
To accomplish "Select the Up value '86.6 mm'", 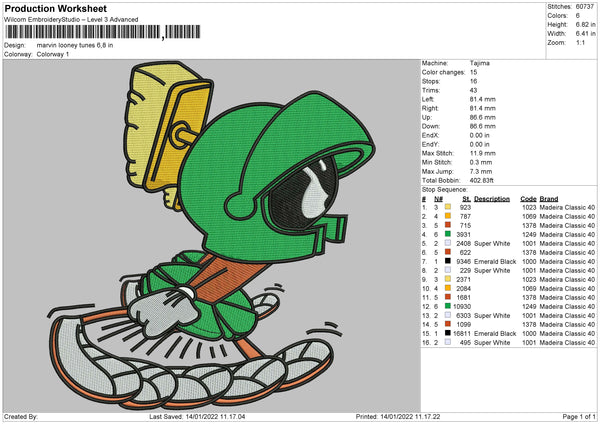I will tap(483, 117).
